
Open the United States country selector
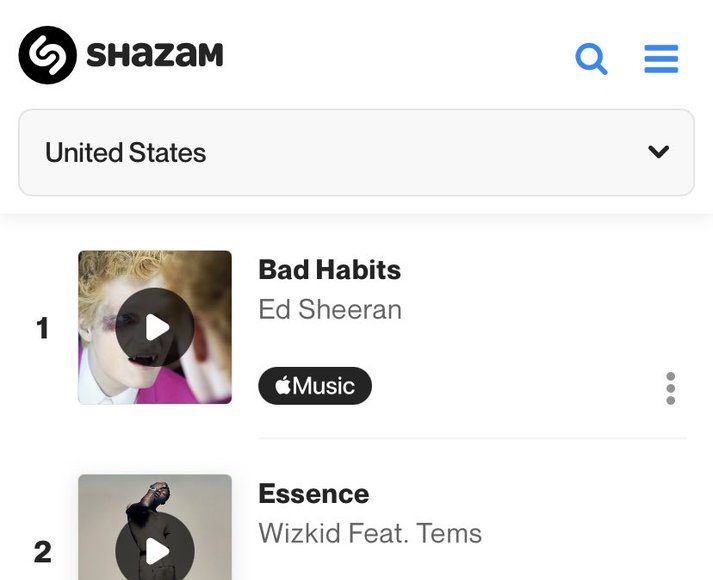pyautogui.click(x=356, y=152)
